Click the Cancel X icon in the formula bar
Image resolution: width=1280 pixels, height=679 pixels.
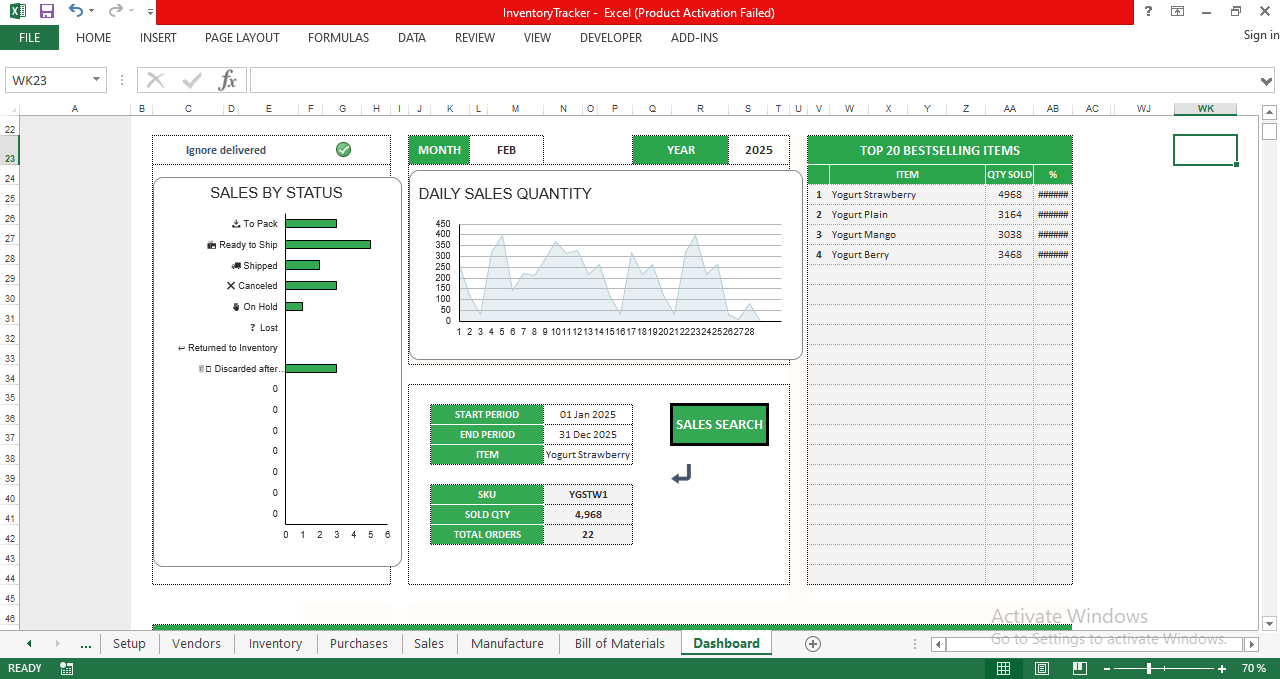click(x=155, y=80)
